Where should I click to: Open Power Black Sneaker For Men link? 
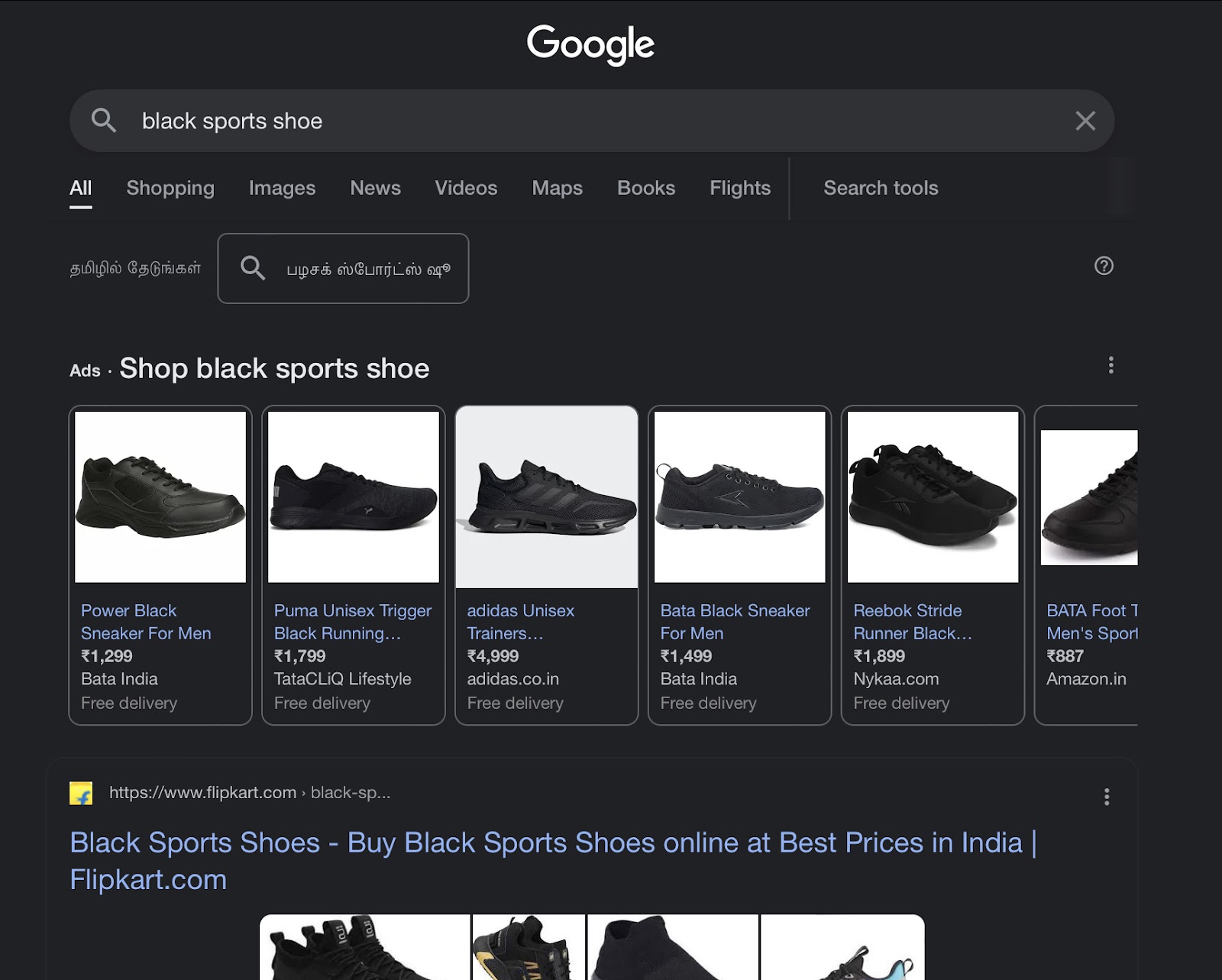[146, 622]
